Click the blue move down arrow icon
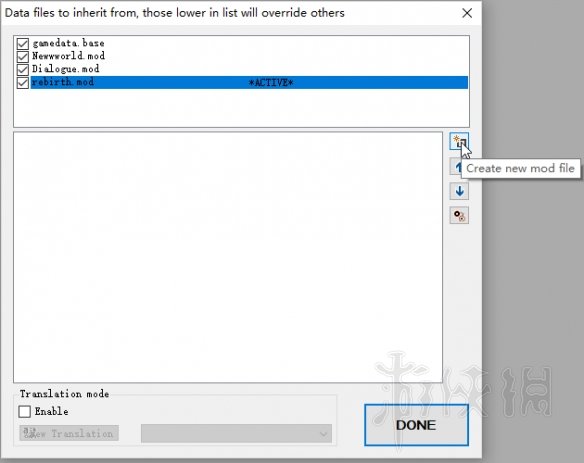 459,191
